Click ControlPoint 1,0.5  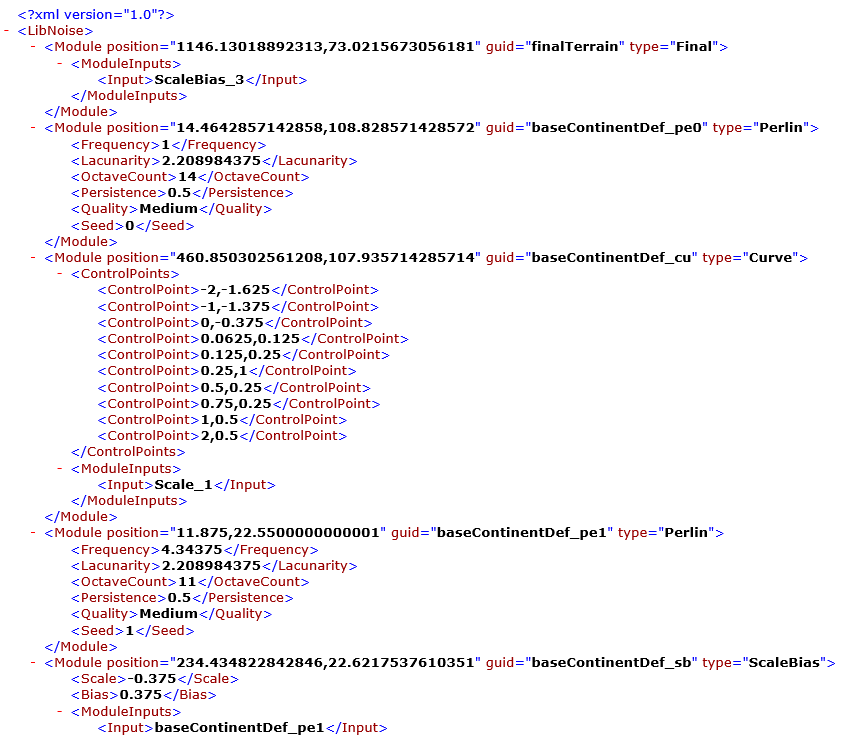coord(222,420)
